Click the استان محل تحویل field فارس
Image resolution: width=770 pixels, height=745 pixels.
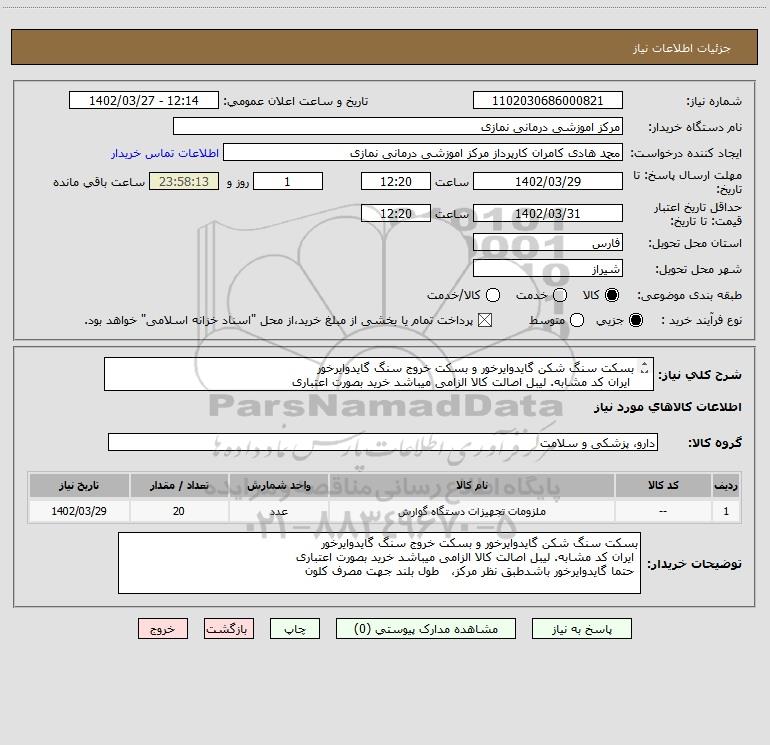[548, 242]
